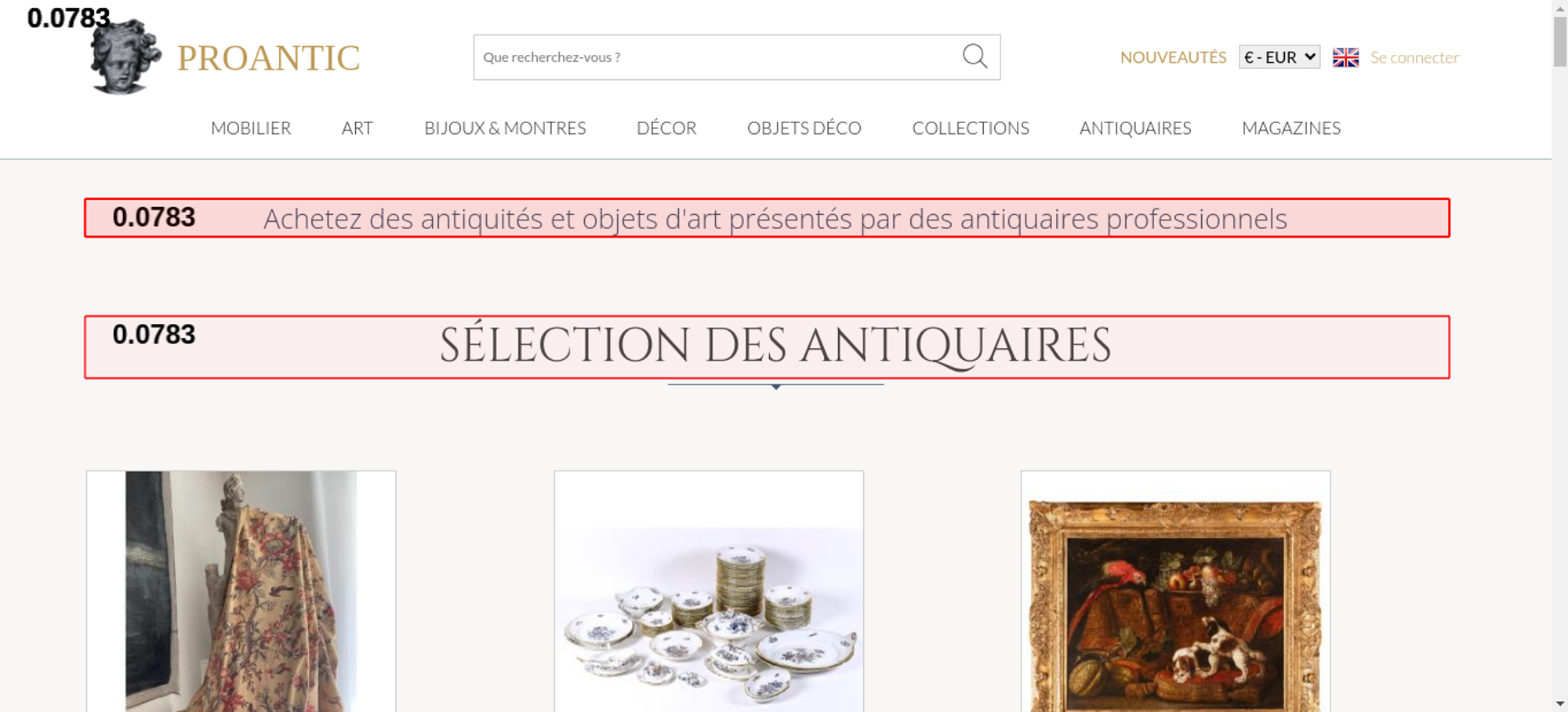
Task: Open the gilt-framed still life painting thumbnail
Action: pos(1175,591)
